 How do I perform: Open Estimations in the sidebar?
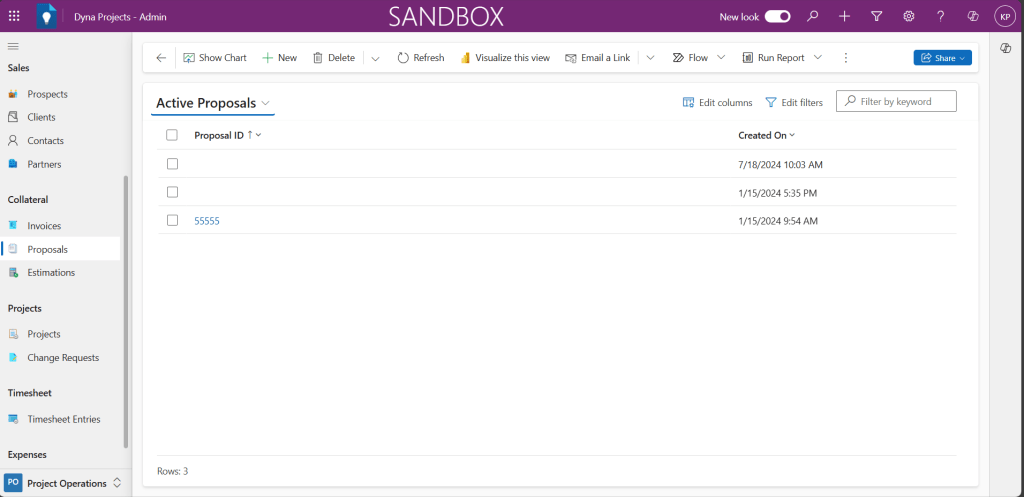[x=50, y=272]
